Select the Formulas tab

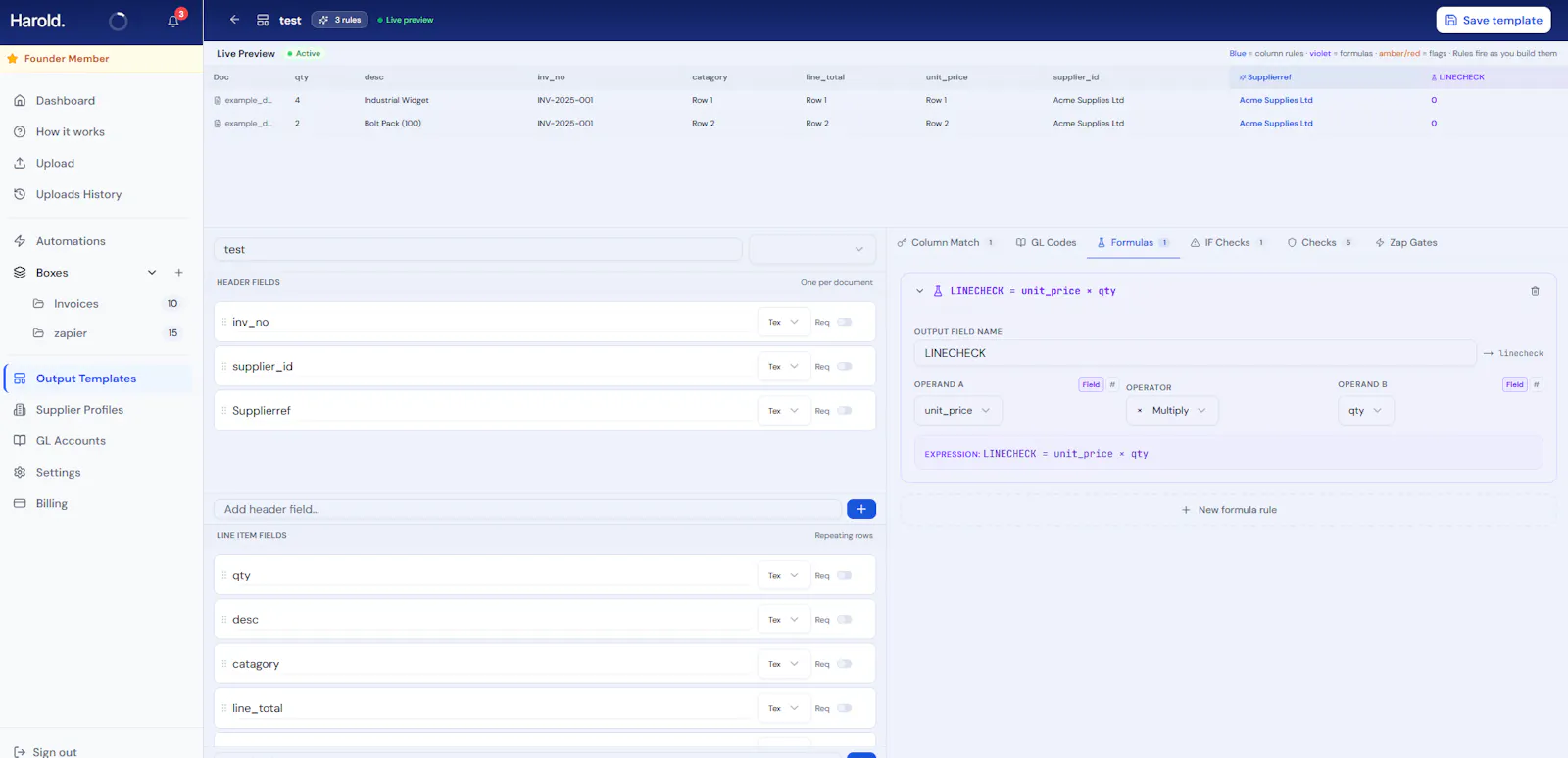pos(1133,243)
